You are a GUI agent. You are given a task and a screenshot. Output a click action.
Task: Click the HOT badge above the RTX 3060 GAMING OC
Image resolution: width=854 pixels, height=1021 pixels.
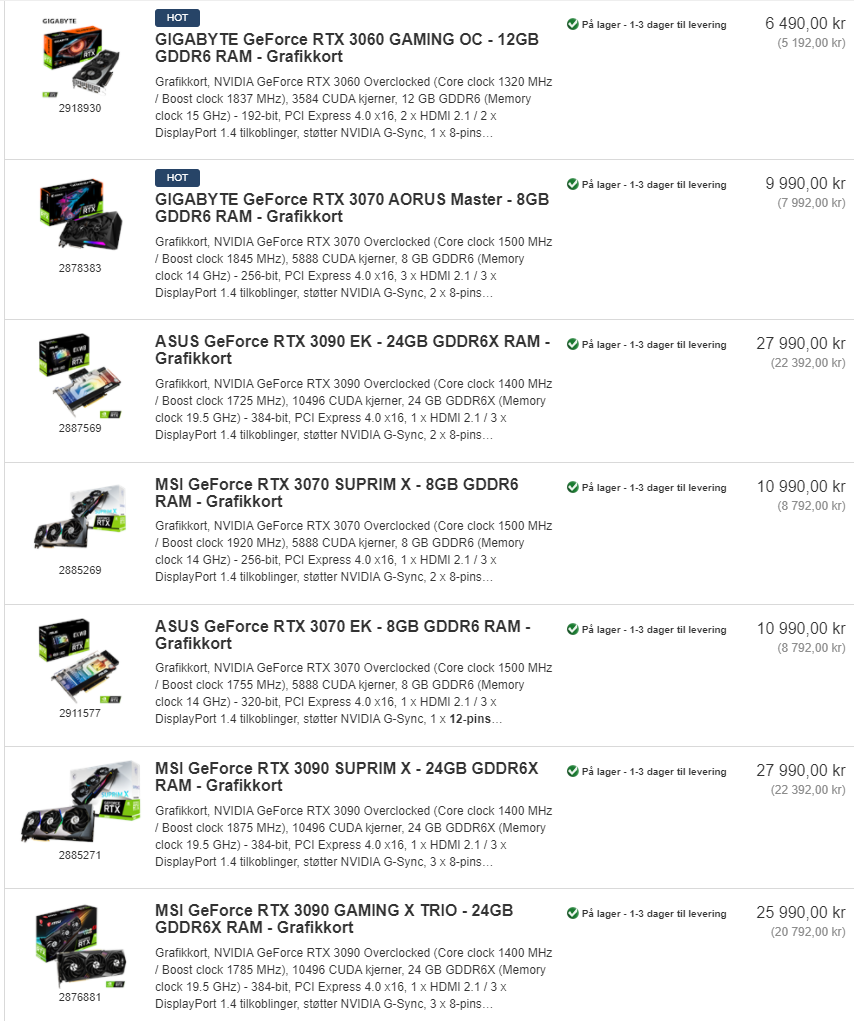click(177, 18)
